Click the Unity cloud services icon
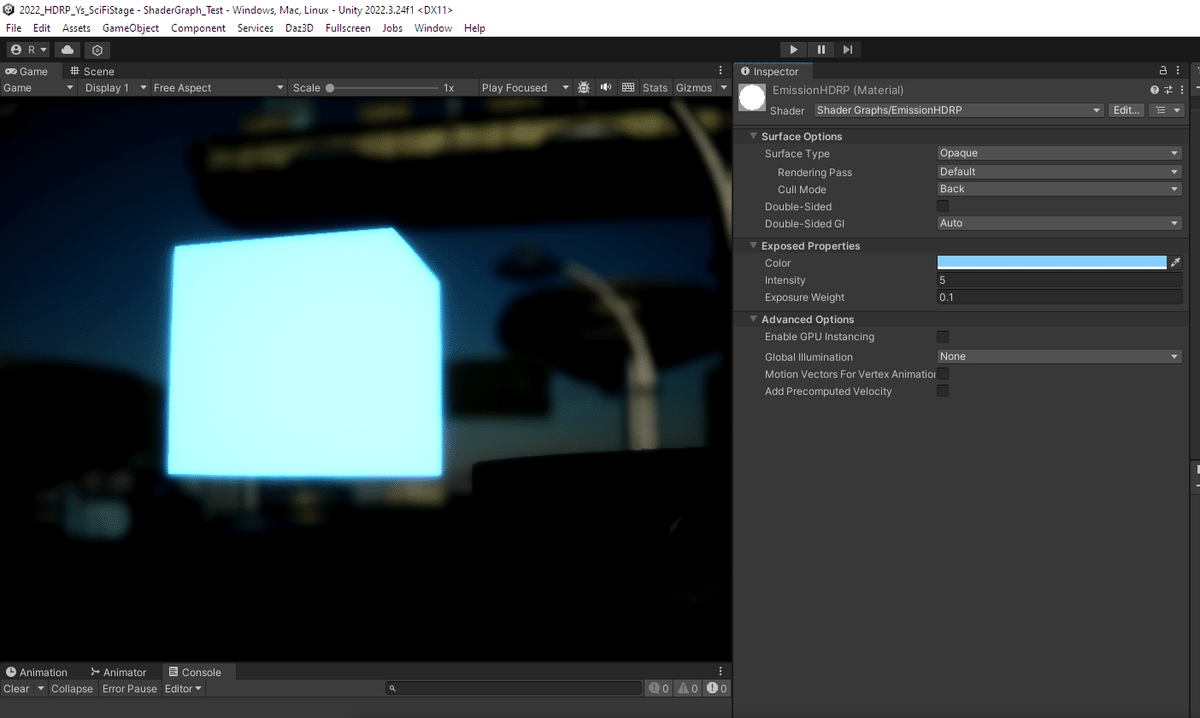 (66, 48)
